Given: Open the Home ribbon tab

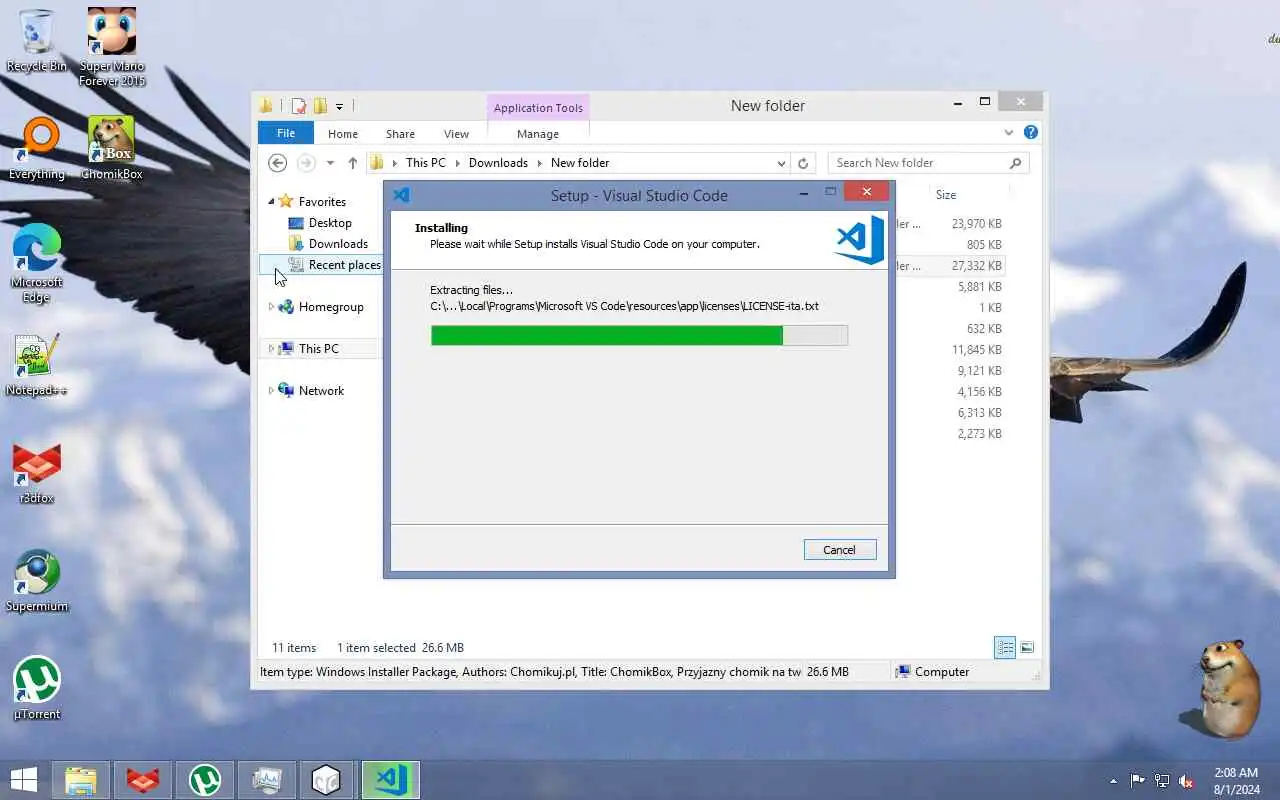Looking at the screenshot, I should (343, 133).
